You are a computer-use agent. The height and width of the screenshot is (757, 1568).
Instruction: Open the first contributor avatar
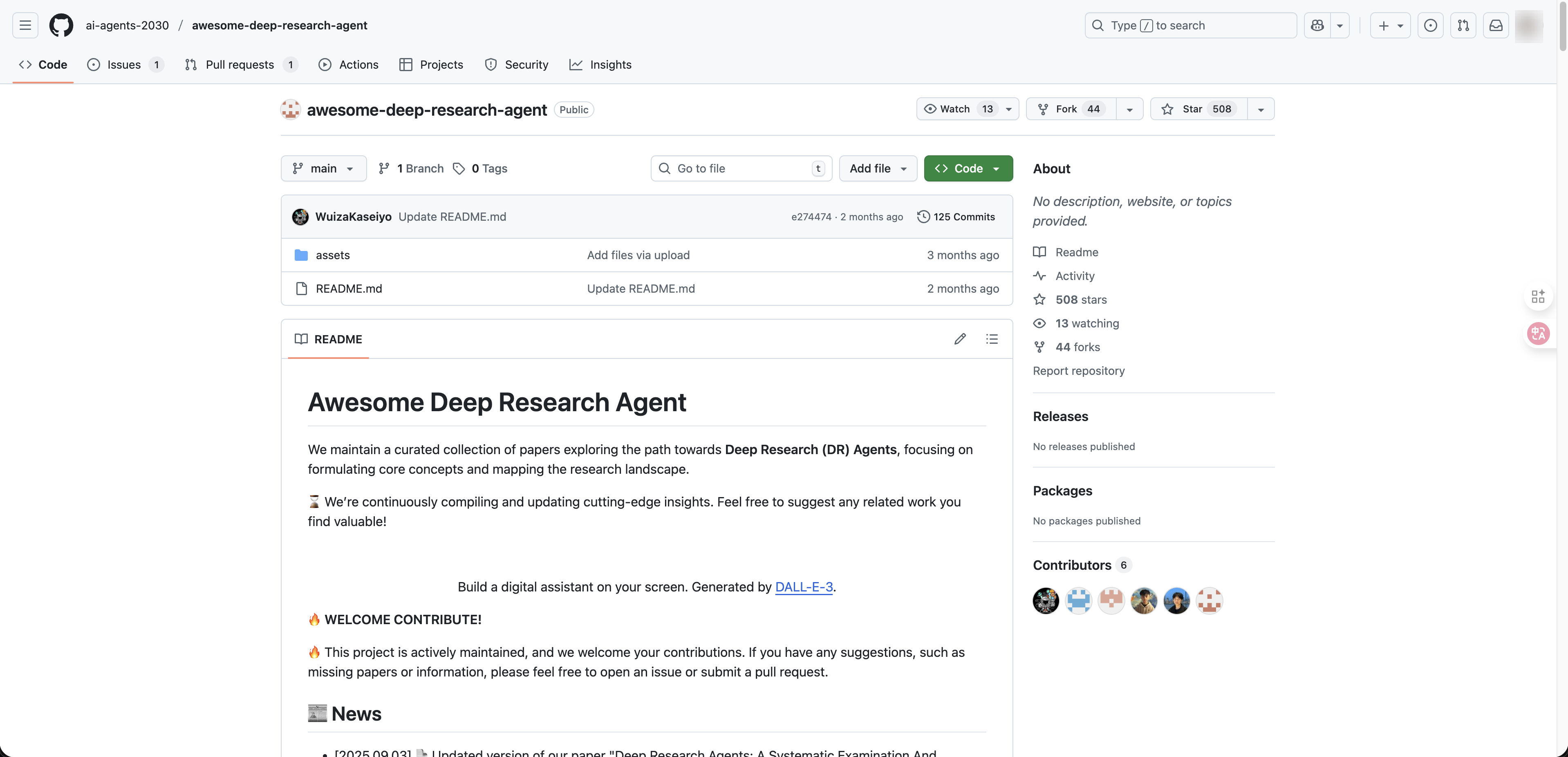1046,600
